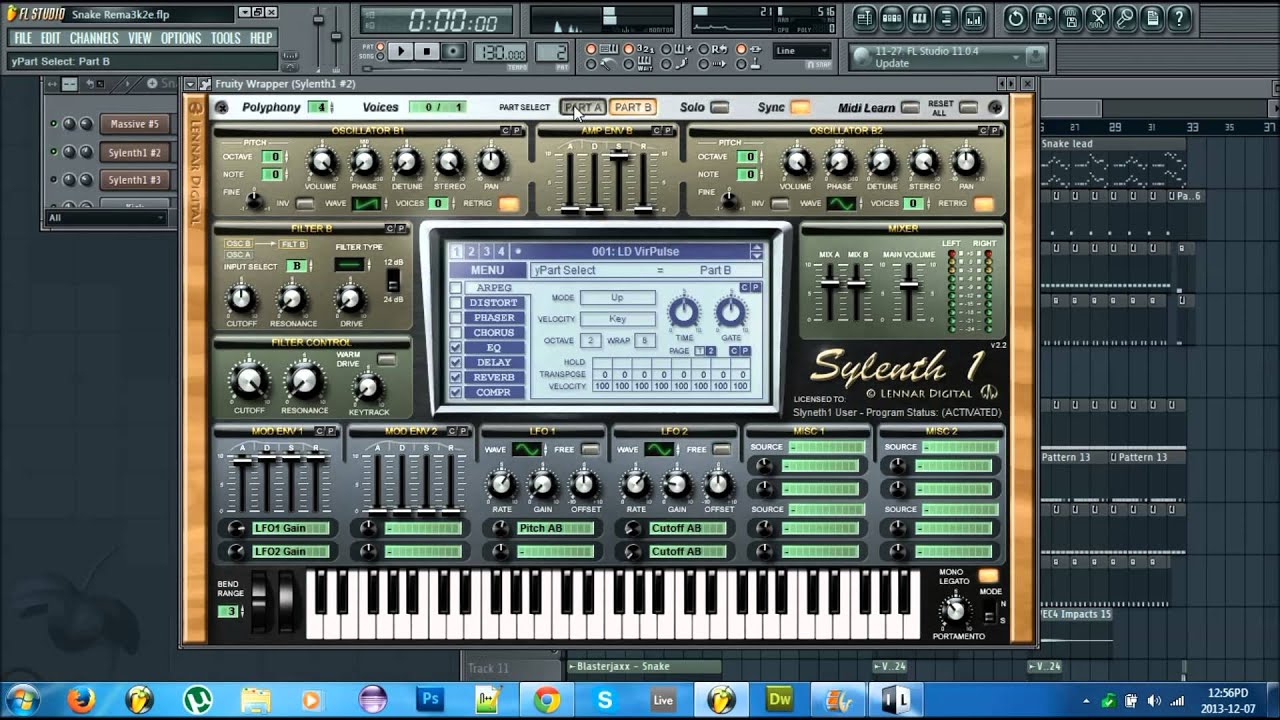Image resolution: width=1280 pixels, height=720 pixels.
Task: Enable the ARPEG checkbox
Action: tap(456, 288)
